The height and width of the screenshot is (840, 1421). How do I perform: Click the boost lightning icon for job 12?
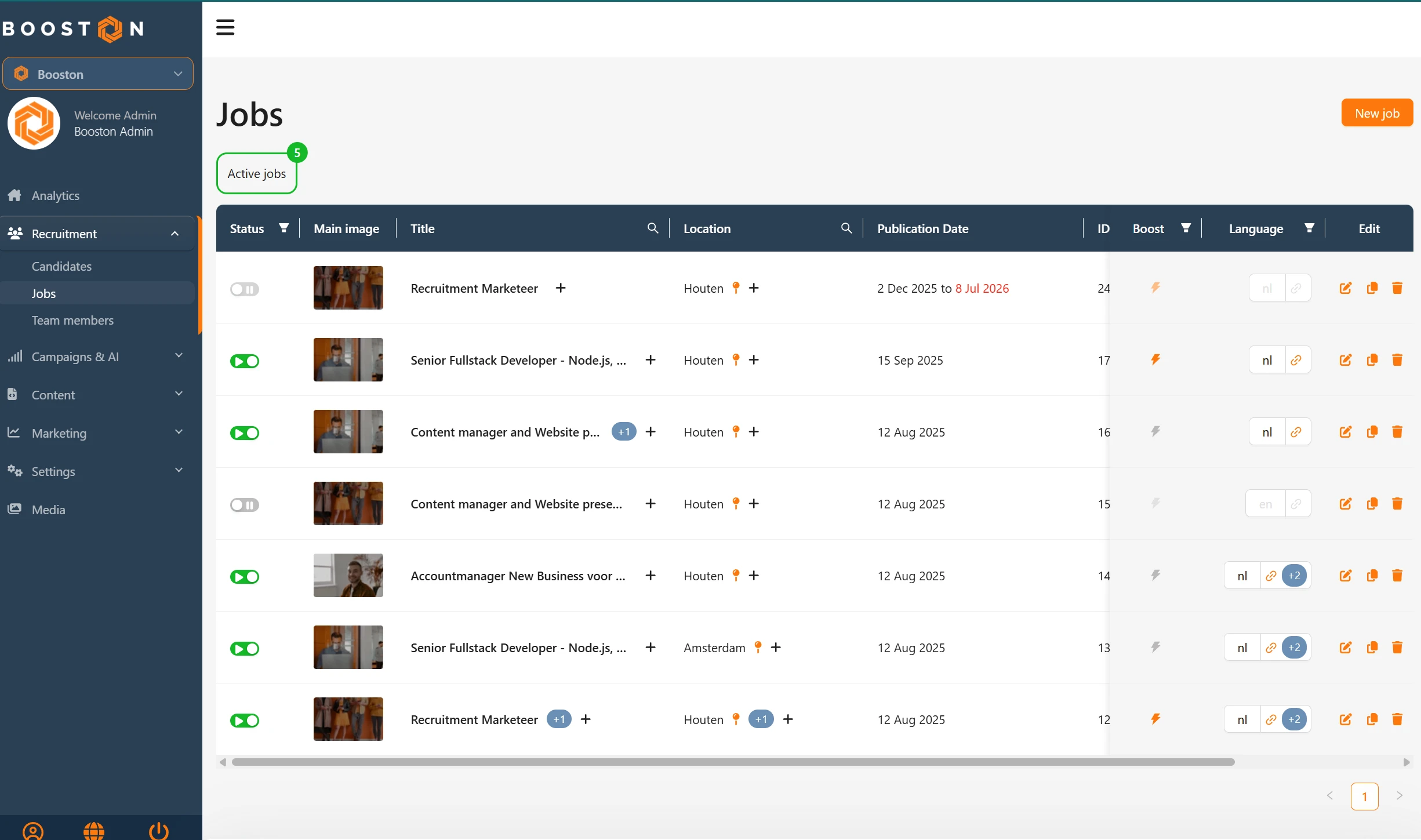pos(1155,719)
